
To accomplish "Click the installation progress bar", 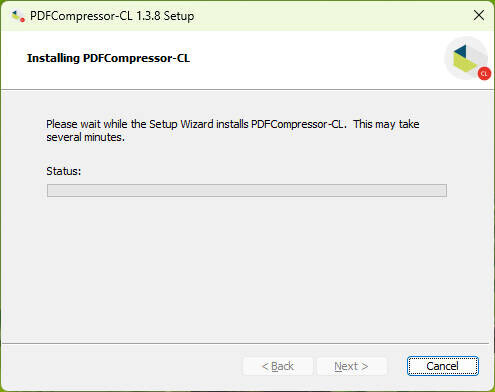I will [247, 191].
